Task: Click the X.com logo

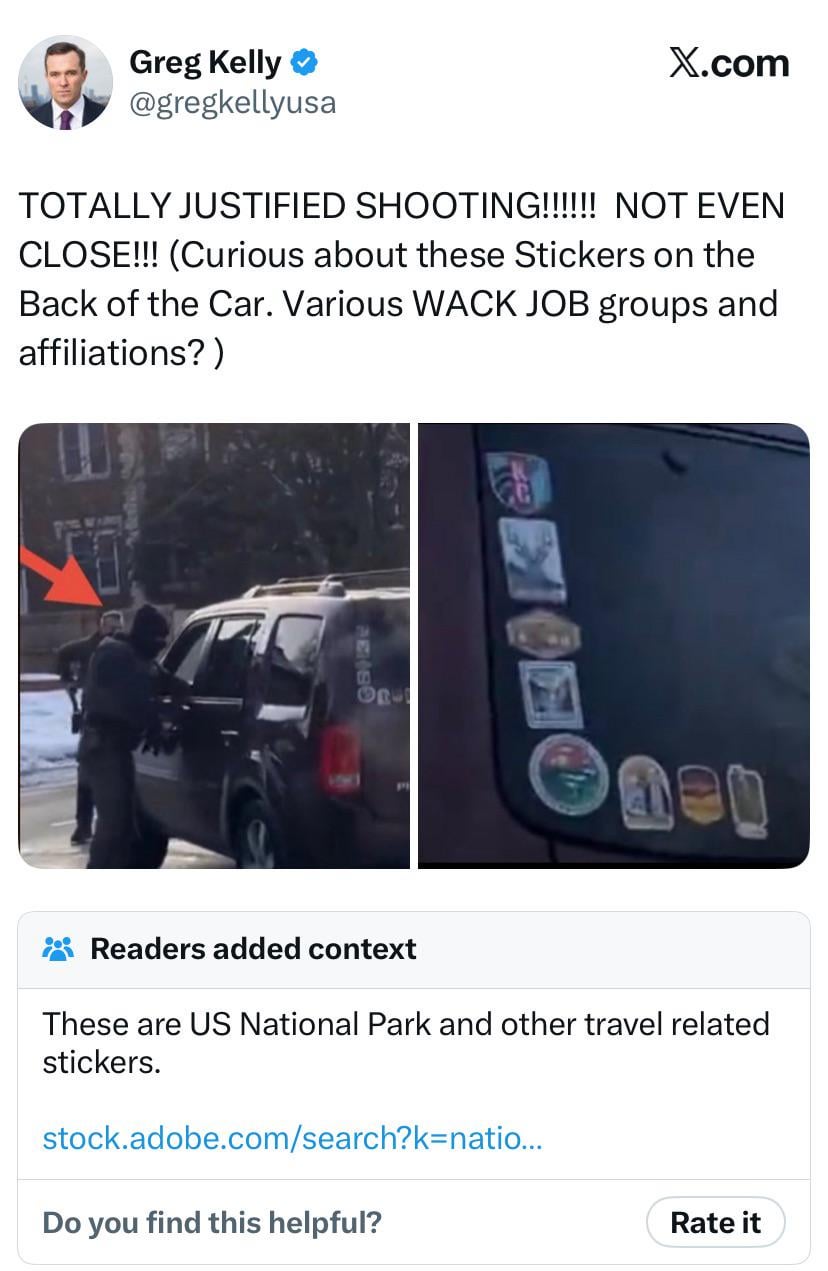Action: pos(729,64)
